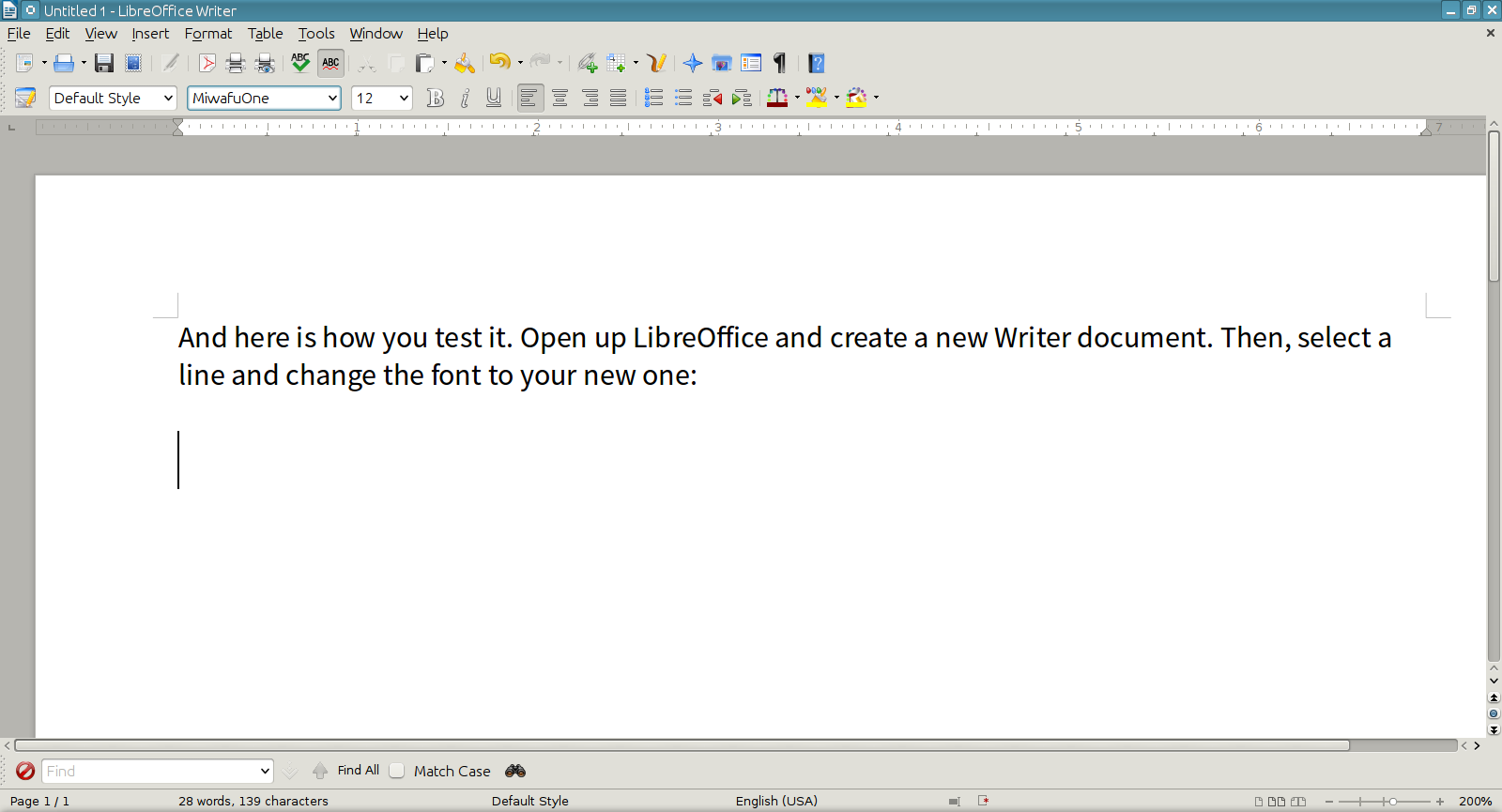Turn on numbered list
The image size is (1502, 812).
pos(654,98)
